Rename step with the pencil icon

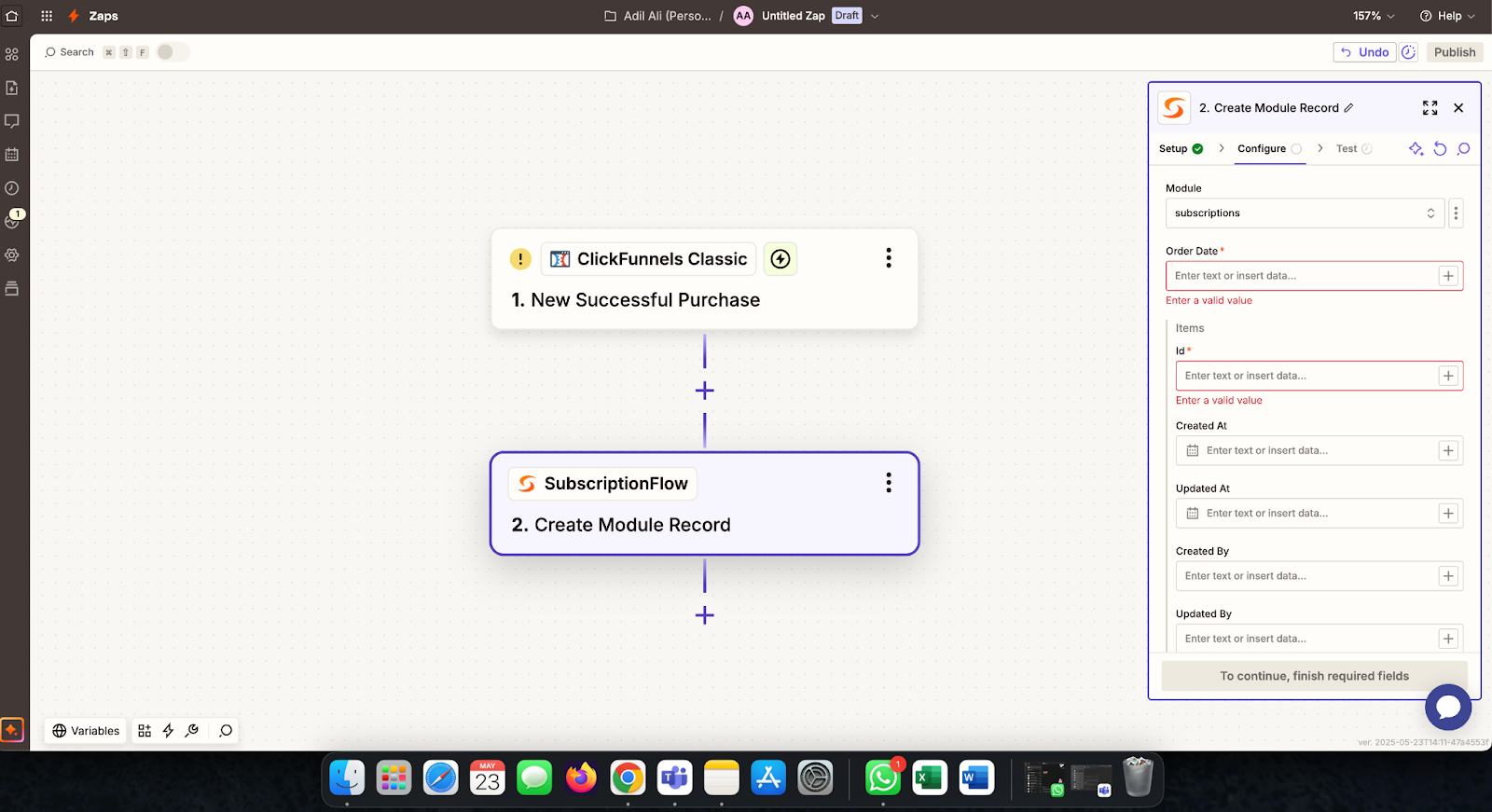[1348, 108]
